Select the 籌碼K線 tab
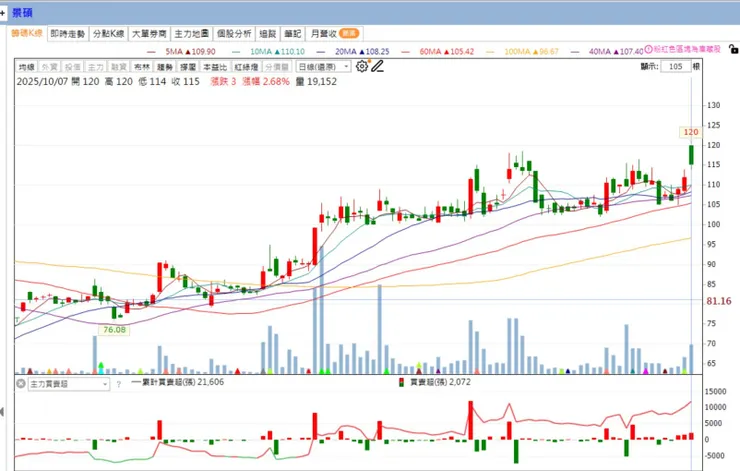 point(27,33)
